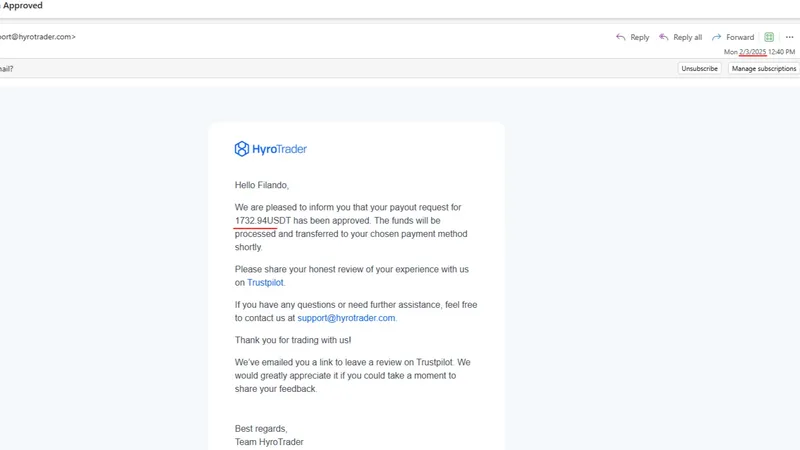
Task: Click the Team HyroTrader signature
Action: [x=269, y=442]
